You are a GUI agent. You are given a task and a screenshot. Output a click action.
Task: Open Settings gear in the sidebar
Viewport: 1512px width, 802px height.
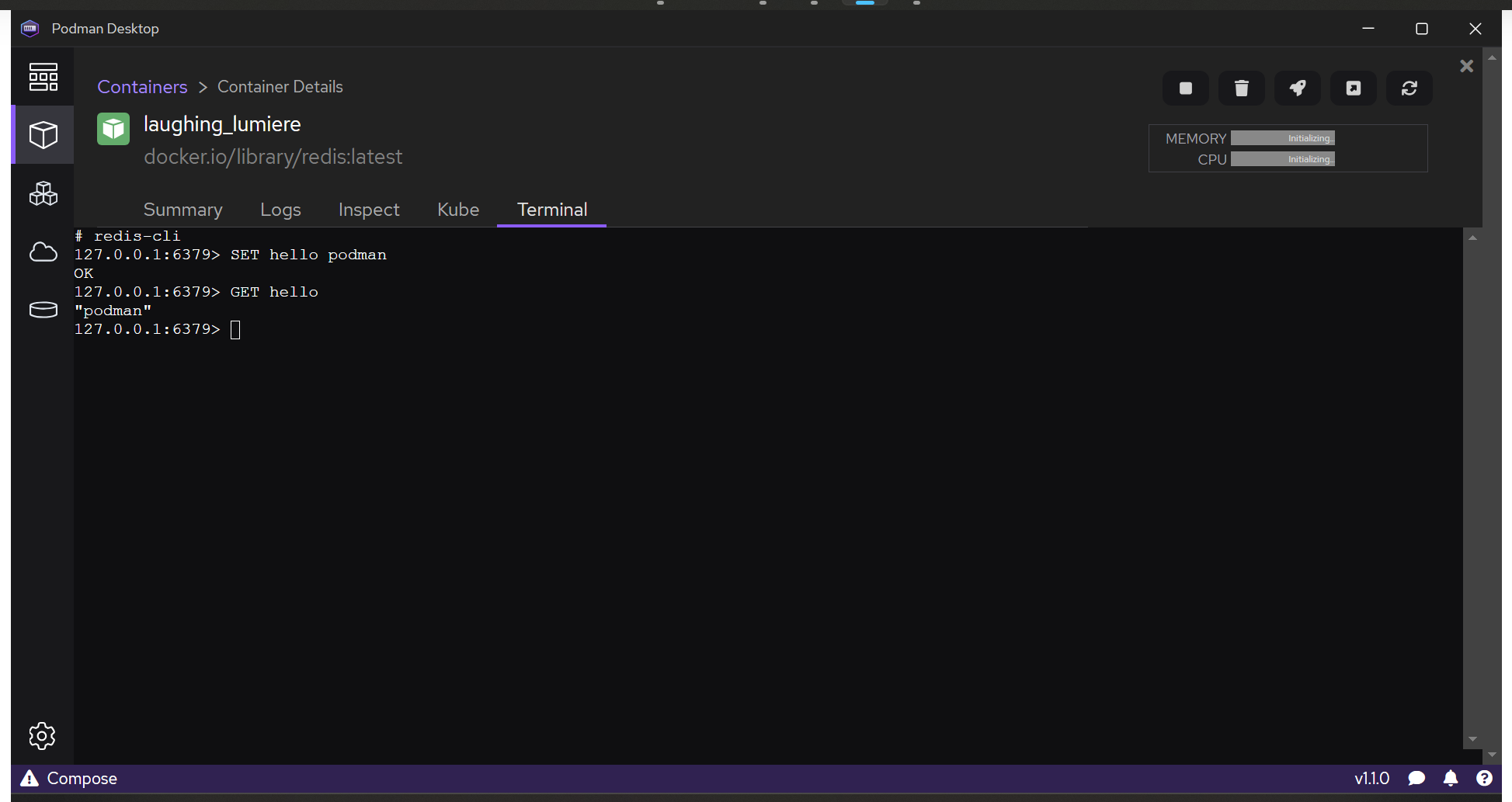42,735
